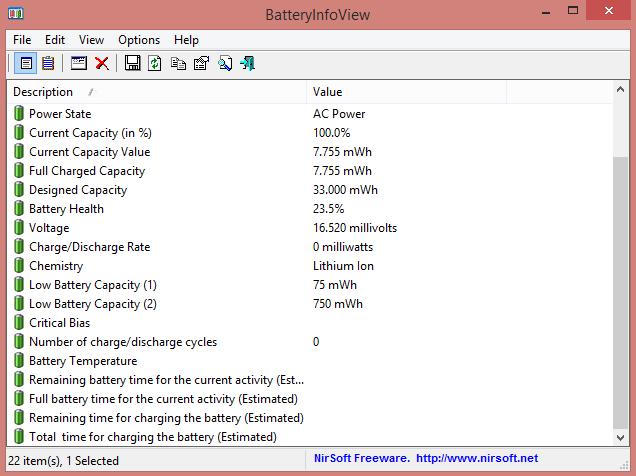The height and width of the screenshot is (476, 636).
Task: Visit the http://www.nirsoft.net link
Action: coord(477,458)
